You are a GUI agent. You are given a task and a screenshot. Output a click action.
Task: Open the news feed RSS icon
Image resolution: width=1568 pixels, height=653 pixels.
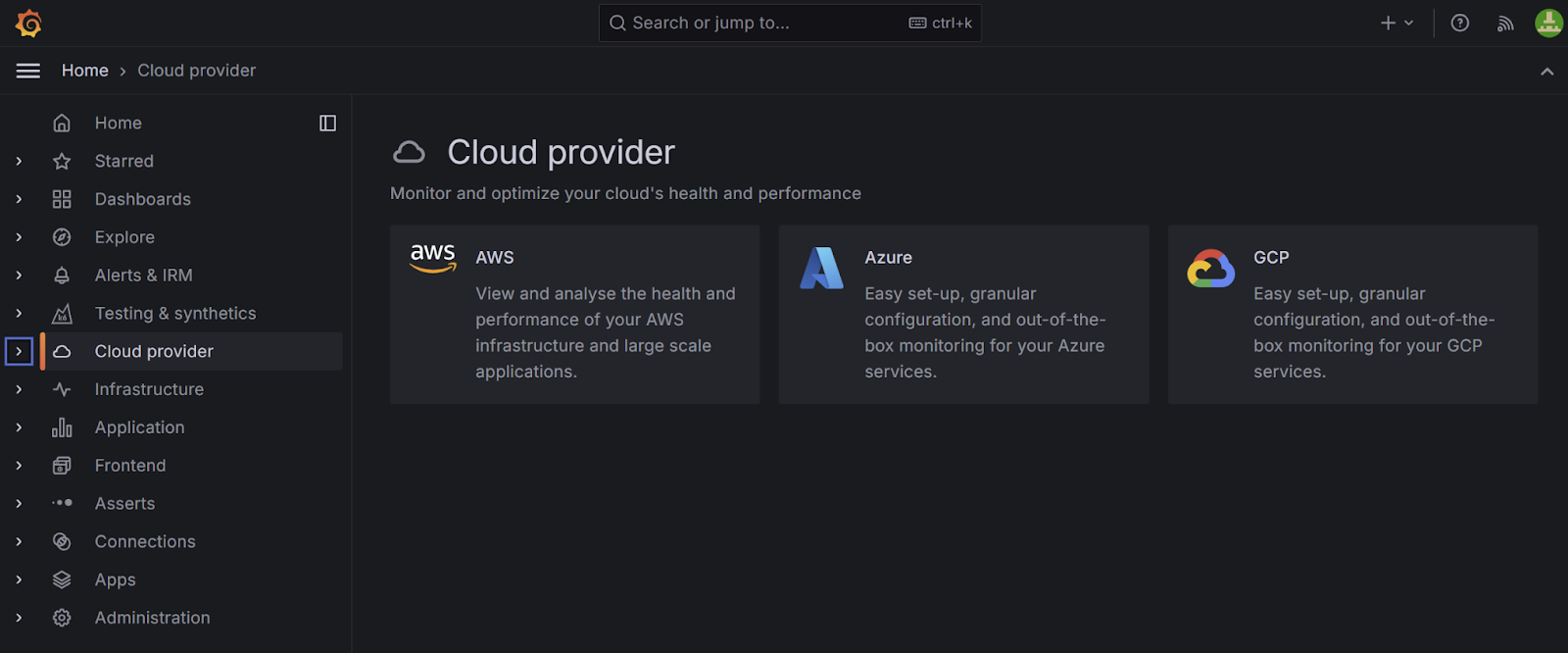click(1505, 24)
